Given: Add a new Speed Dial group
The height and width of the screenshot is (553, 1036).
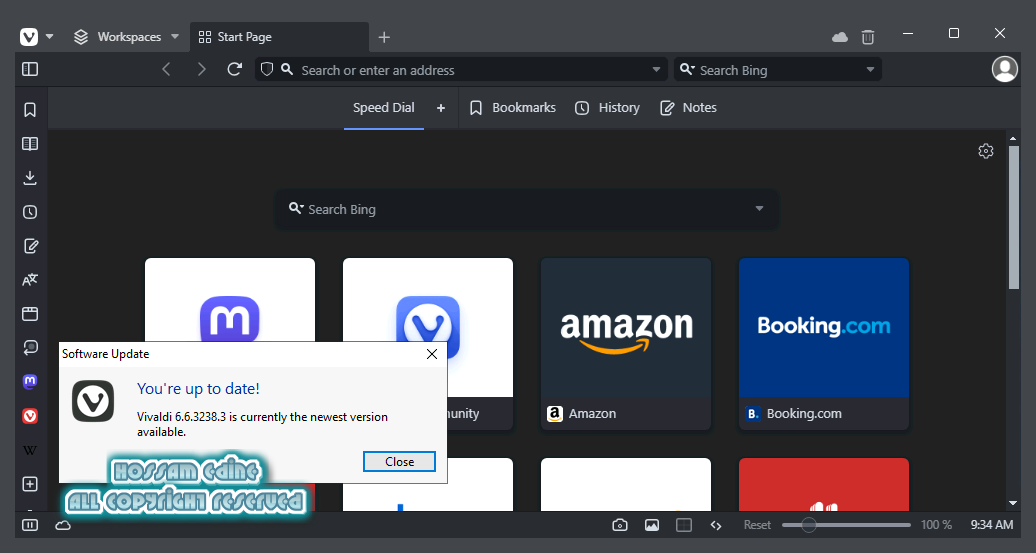Looking at the screenshot, I should (x=441, y=108).
